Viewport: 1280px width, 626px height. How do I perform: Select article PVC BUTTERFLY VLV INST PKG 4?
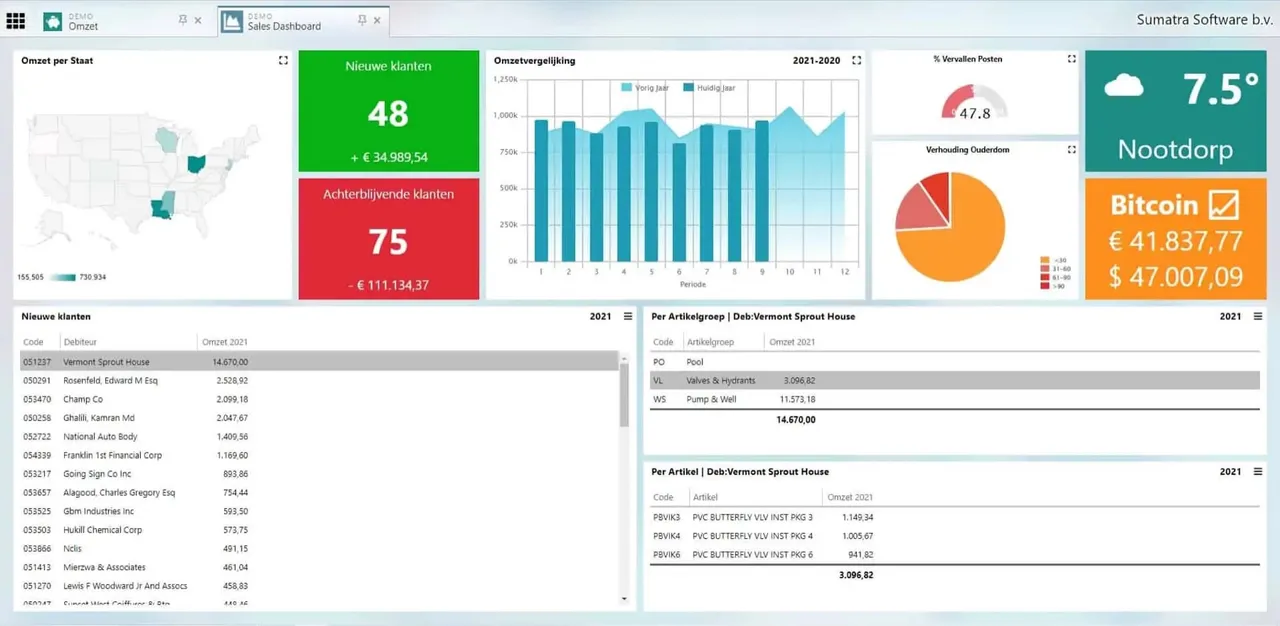coord(955,536)
